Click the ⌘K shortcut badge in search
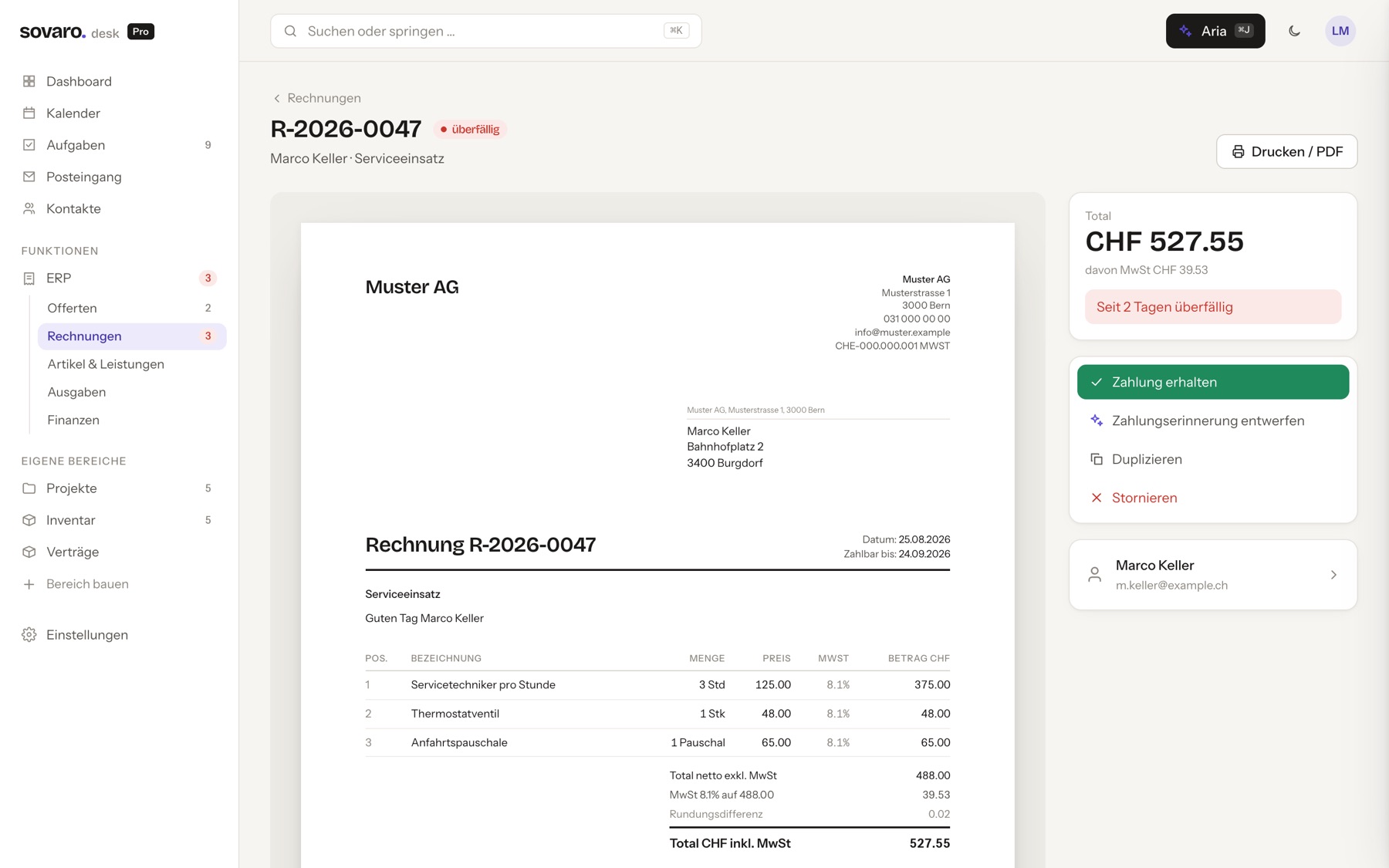1389x868 pixels. pos(676,31)
